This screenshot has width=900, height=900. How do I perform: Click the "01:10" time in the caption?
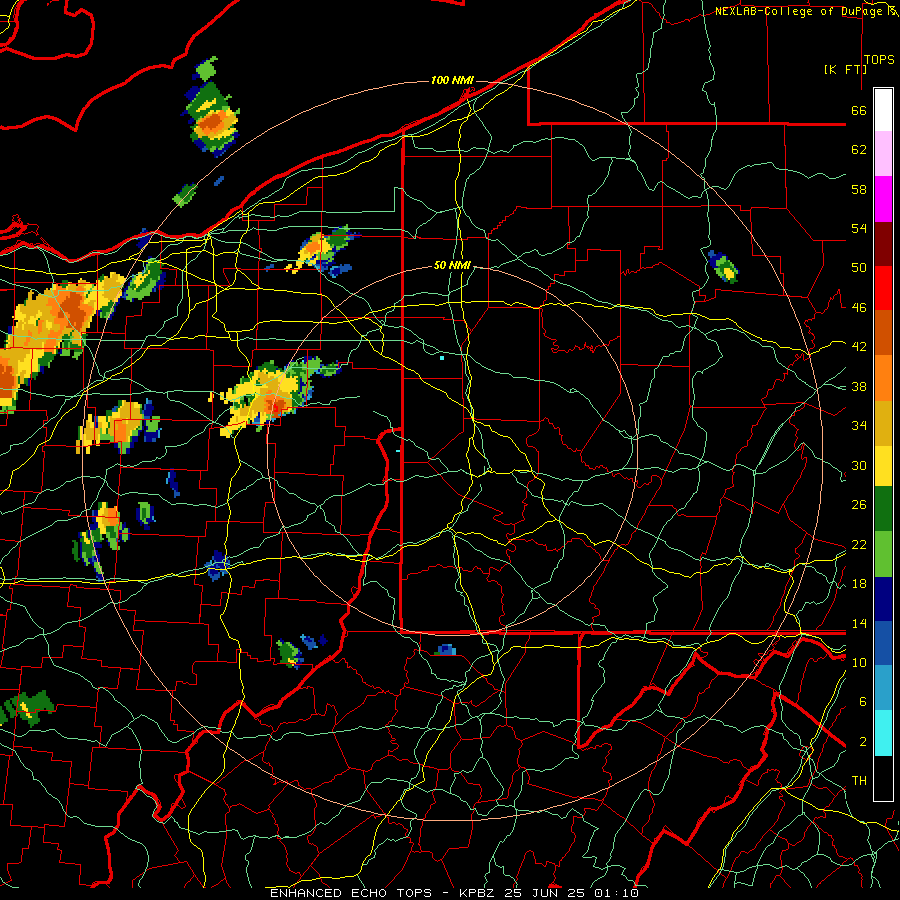click(x=616, y=893)
